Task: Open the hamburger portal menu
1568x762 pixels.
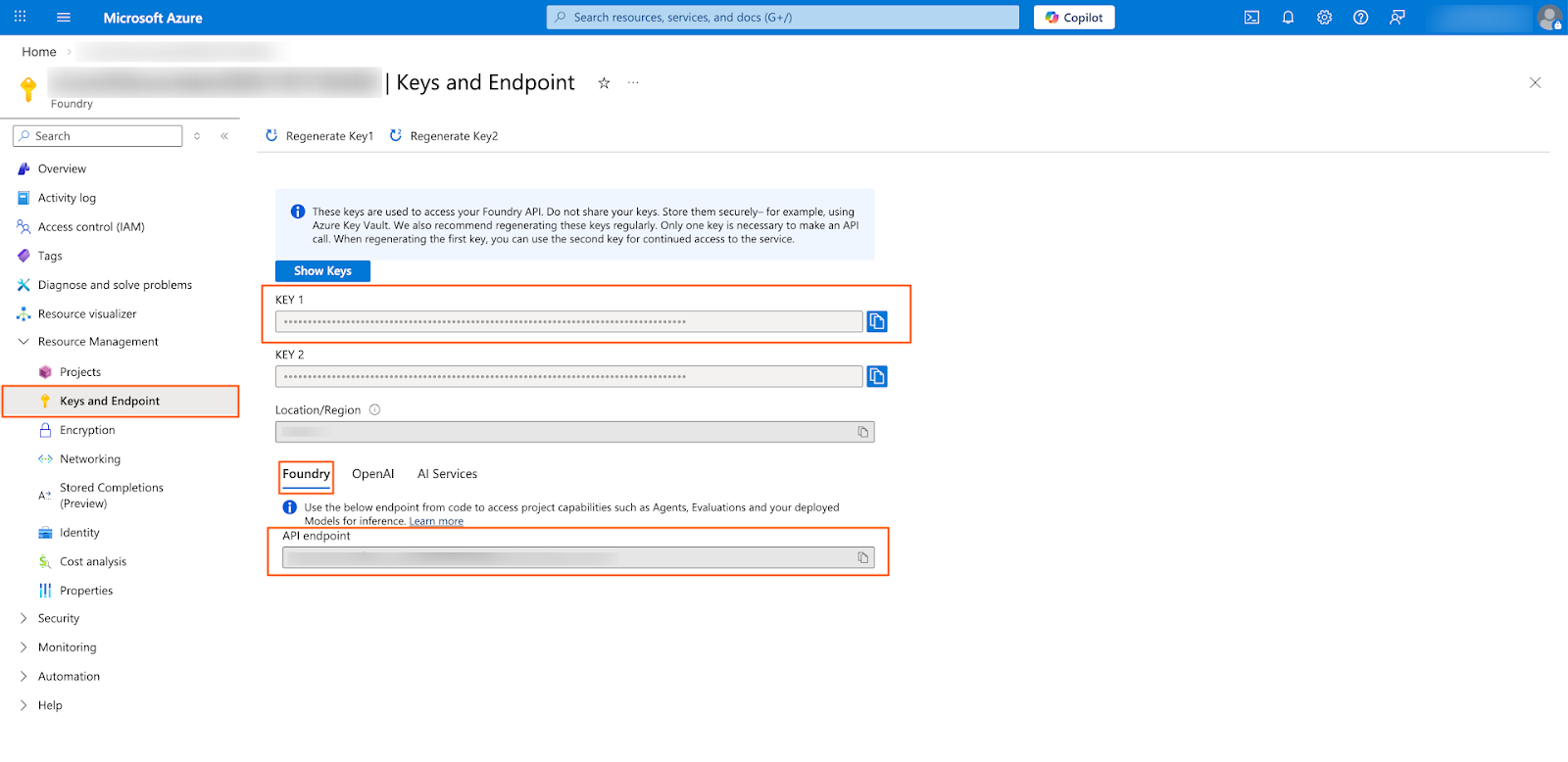Action: [x=64, y=18]
